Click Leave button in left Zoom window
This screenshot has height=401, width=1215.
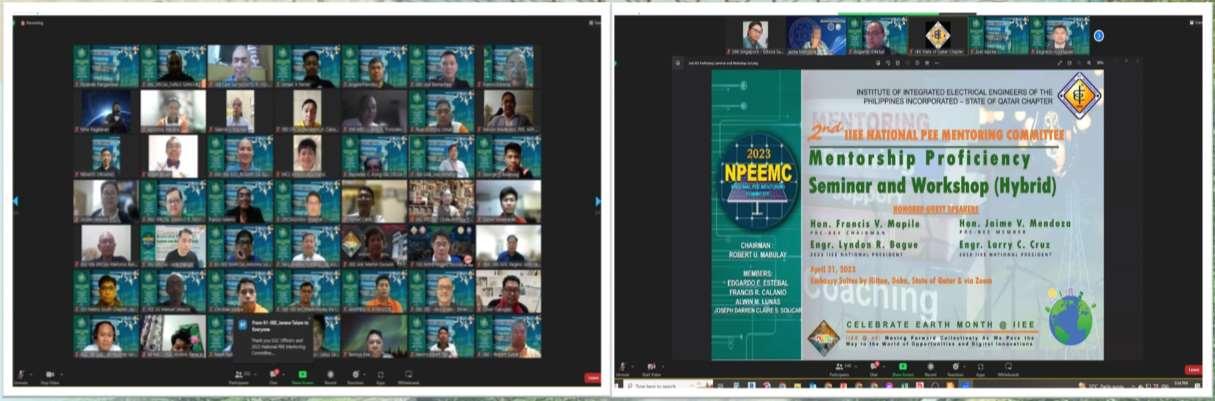point(593,378)
